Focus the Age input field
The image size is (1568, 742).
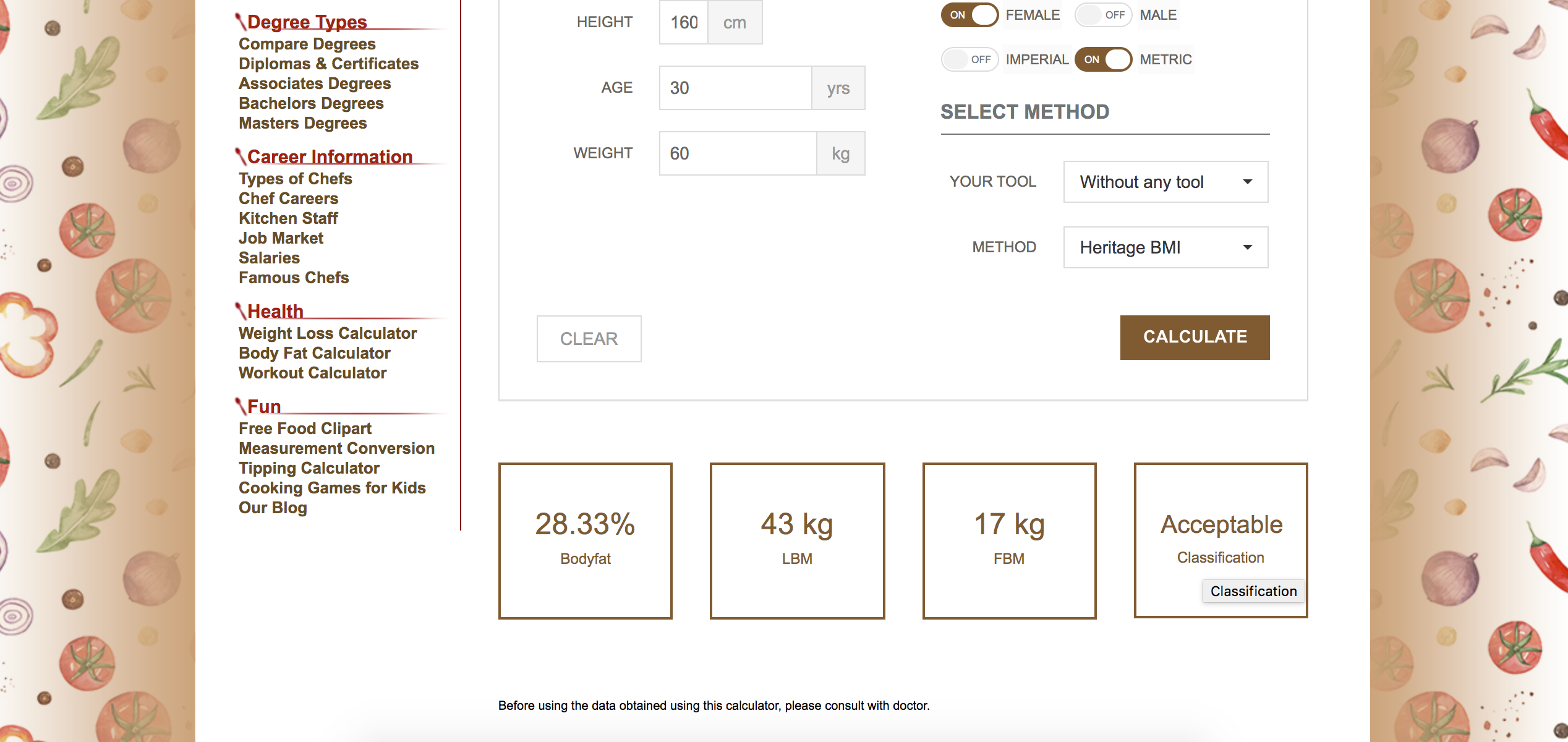735,88
